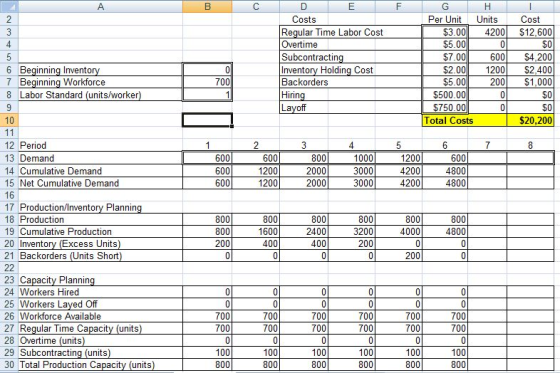Click the $20,200 total cost cell

pos(530,120)
